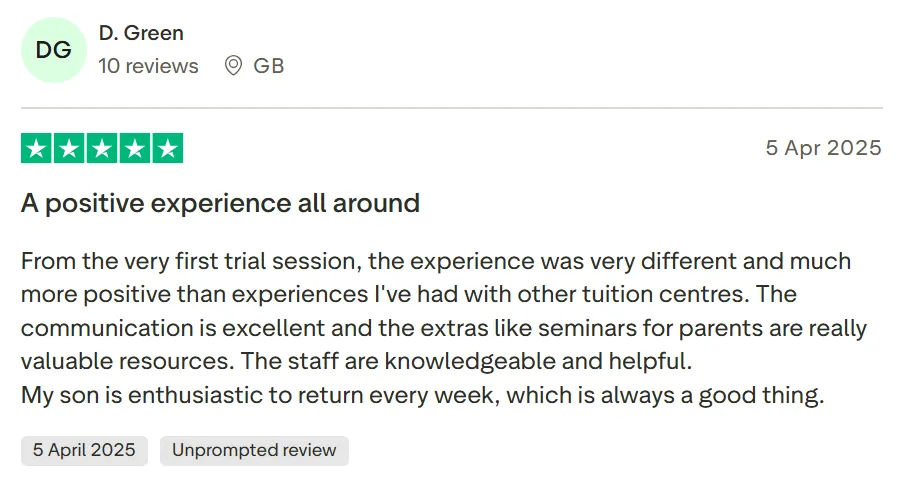Click the 5 Apr 2025 date beside stars
This screenshot has width=907, height=481.
click(823, 148)
